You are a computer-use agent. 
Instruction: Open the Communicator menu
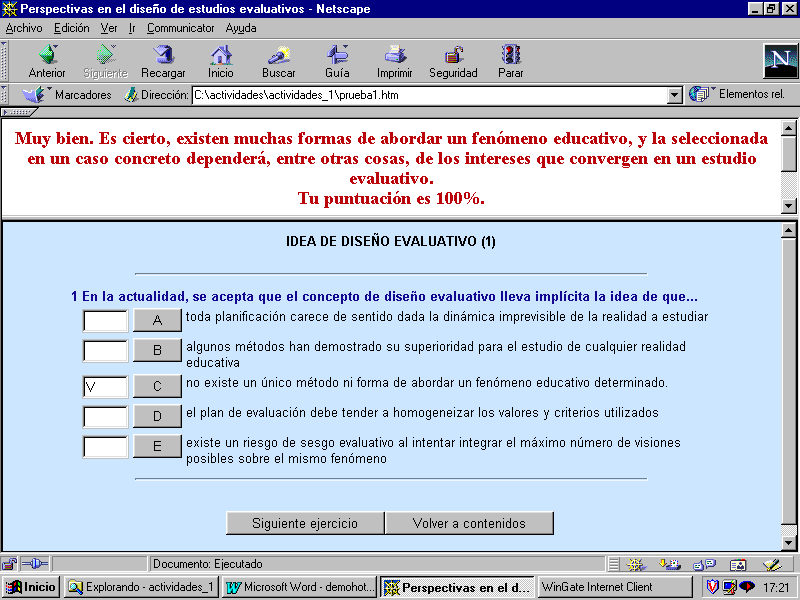(180, 28)
